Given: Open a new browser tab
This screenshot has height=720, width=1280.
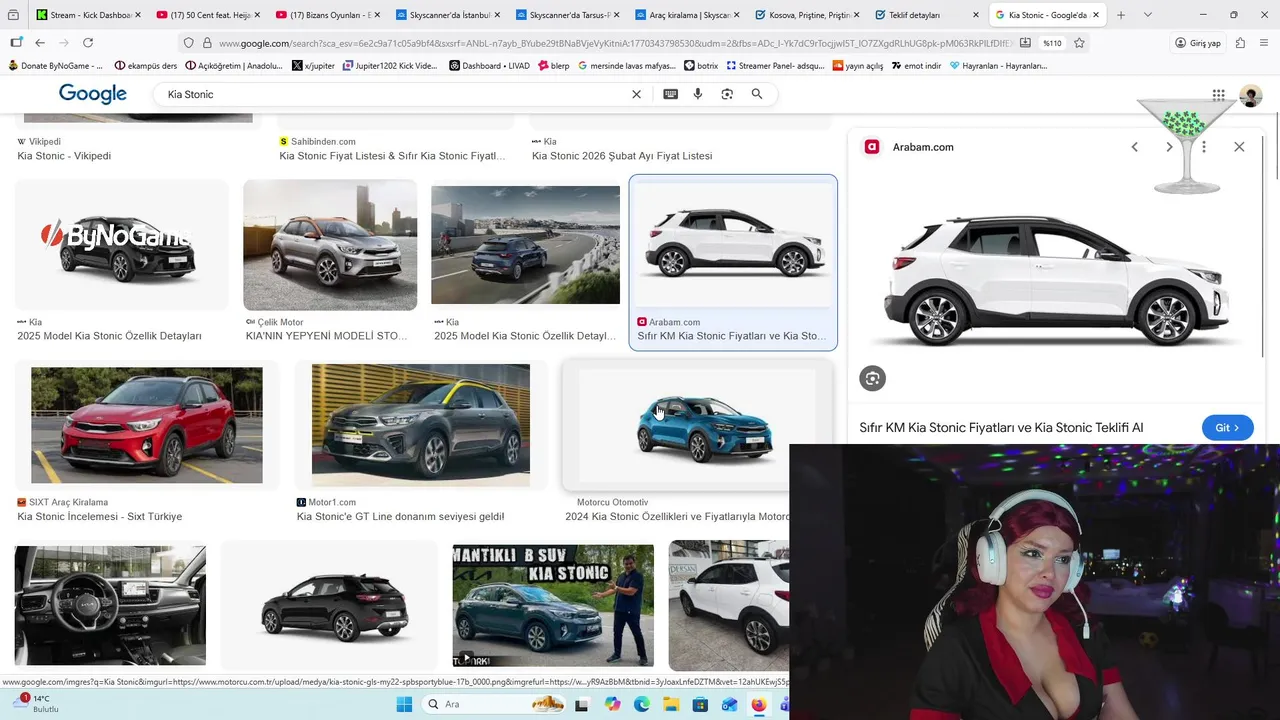Looking at the screenshot, I should (x=1120, y=15).
